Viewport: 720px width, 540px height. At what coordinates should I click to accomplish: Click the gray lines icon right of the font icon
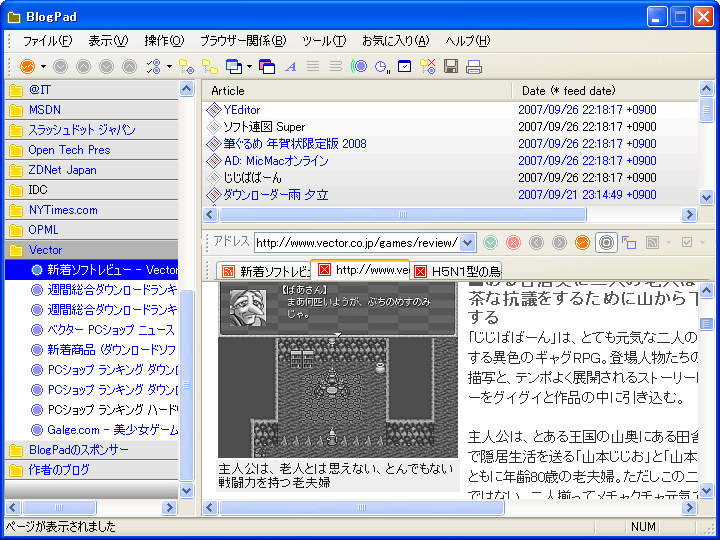click(x=313, y=67)
